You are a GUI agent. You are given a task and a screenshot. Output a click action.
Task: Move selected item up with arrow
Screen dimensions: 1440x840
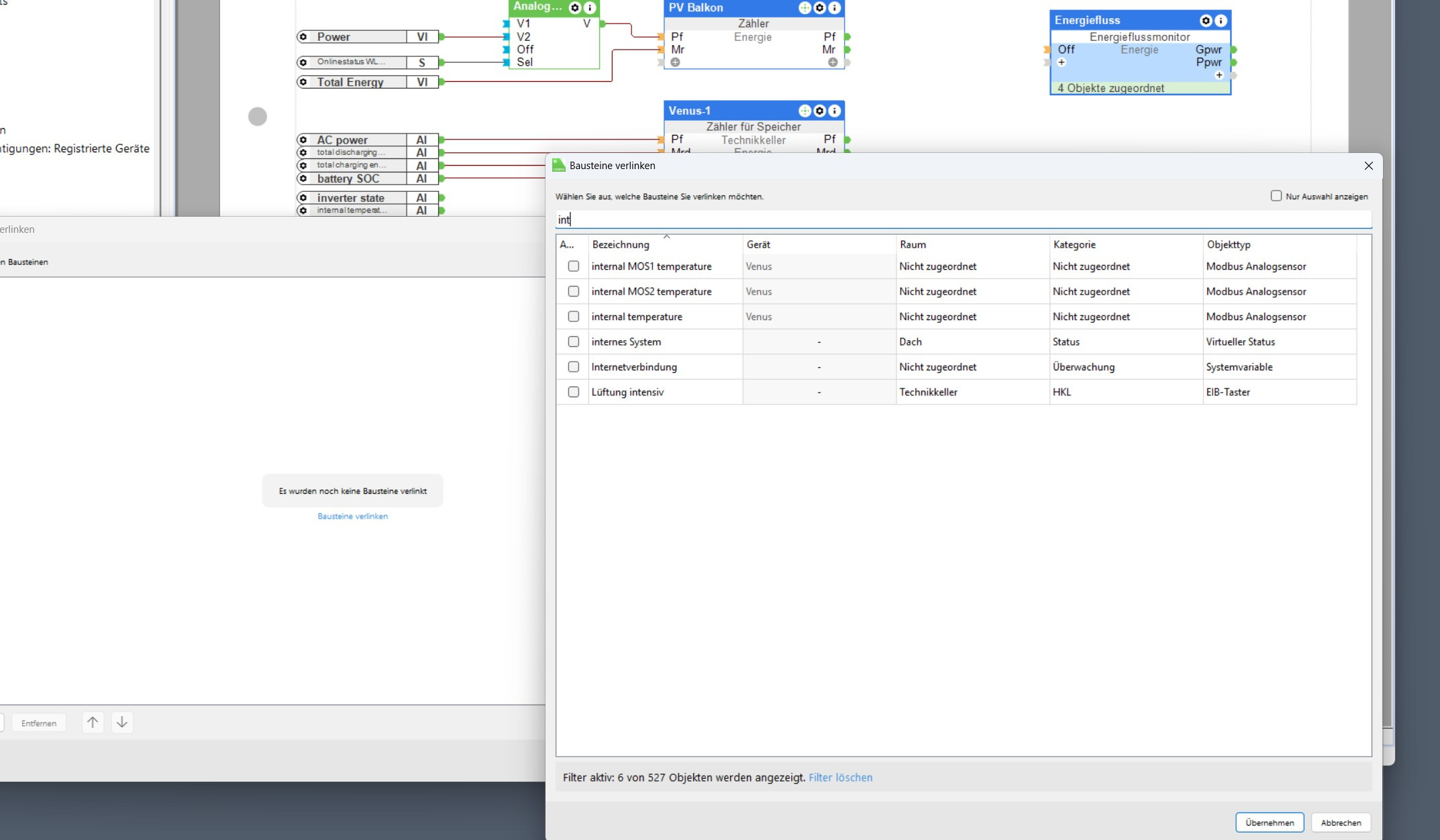tap(93, 723)
